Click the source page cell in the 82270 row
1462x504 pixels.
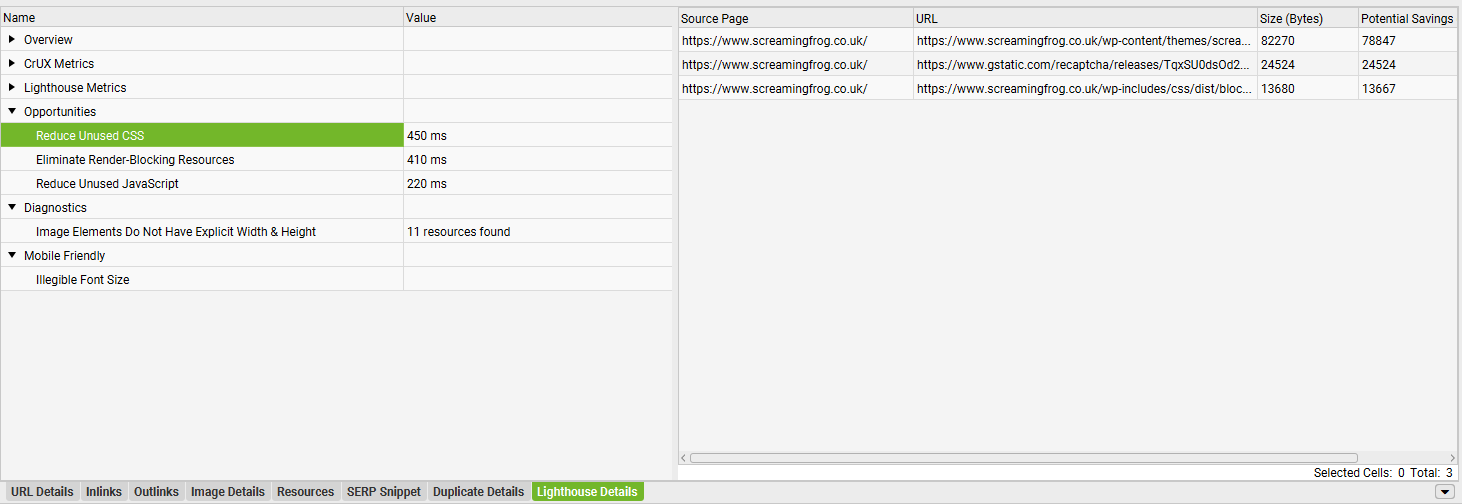point(796,41)
